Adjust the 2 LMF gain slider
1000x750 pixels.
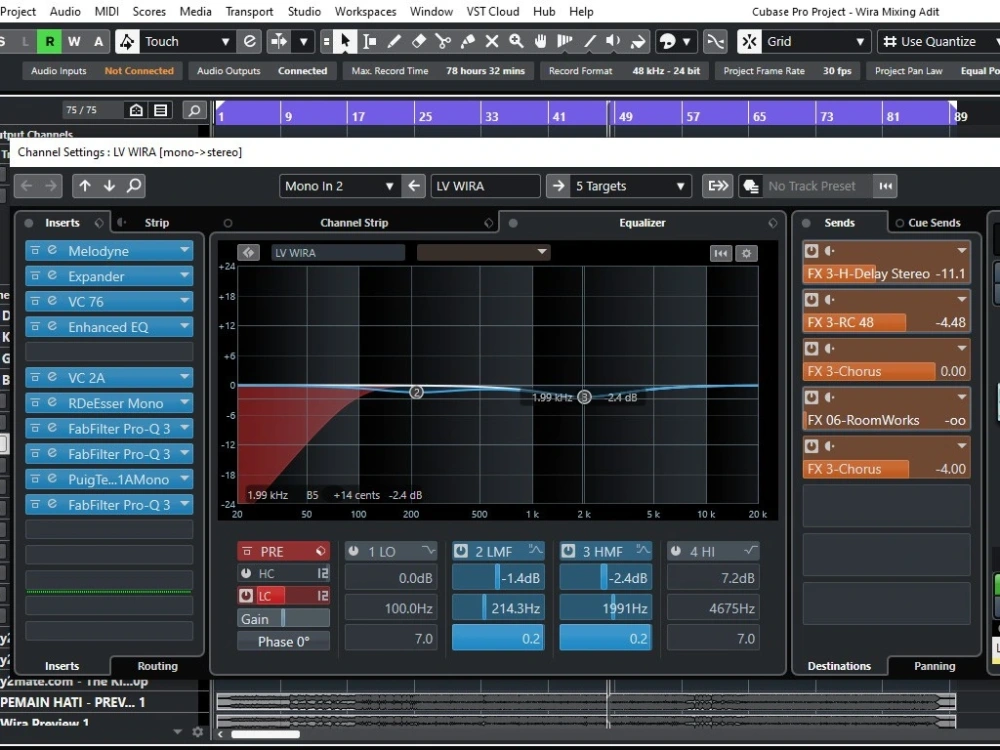(x=497, y=577)
